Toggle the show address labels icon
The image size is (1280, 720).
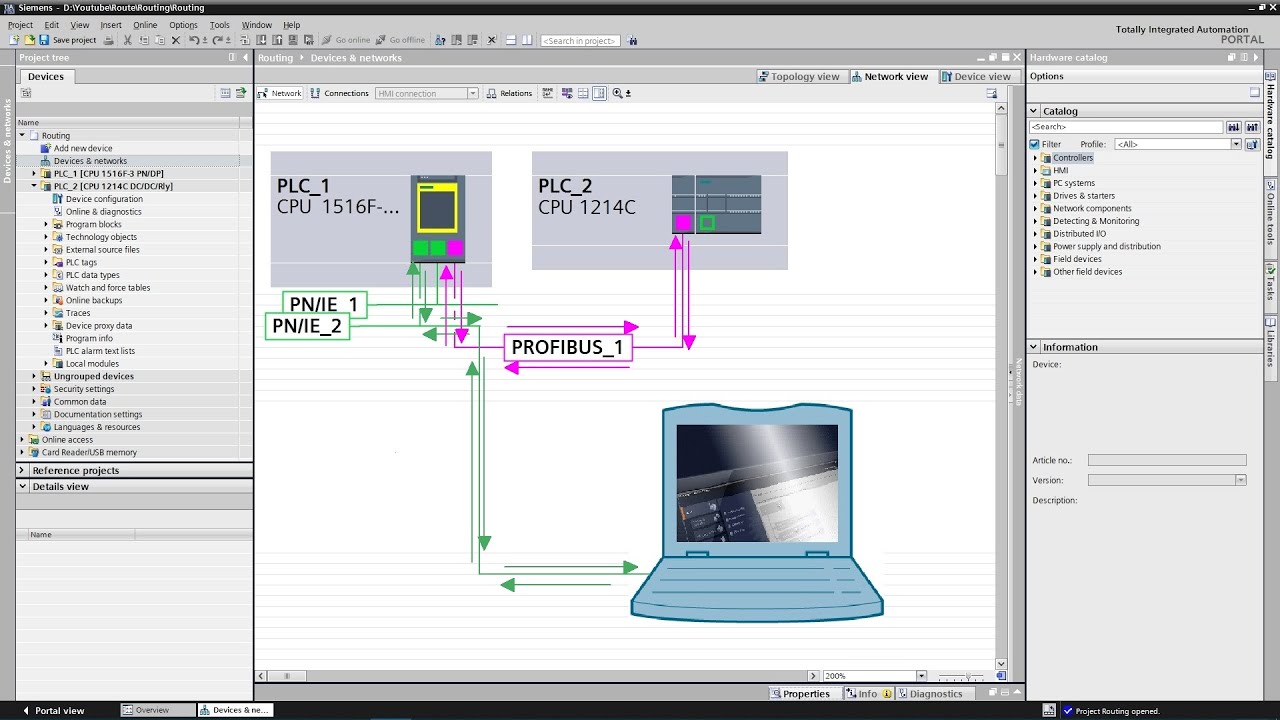tap(567, 93)
